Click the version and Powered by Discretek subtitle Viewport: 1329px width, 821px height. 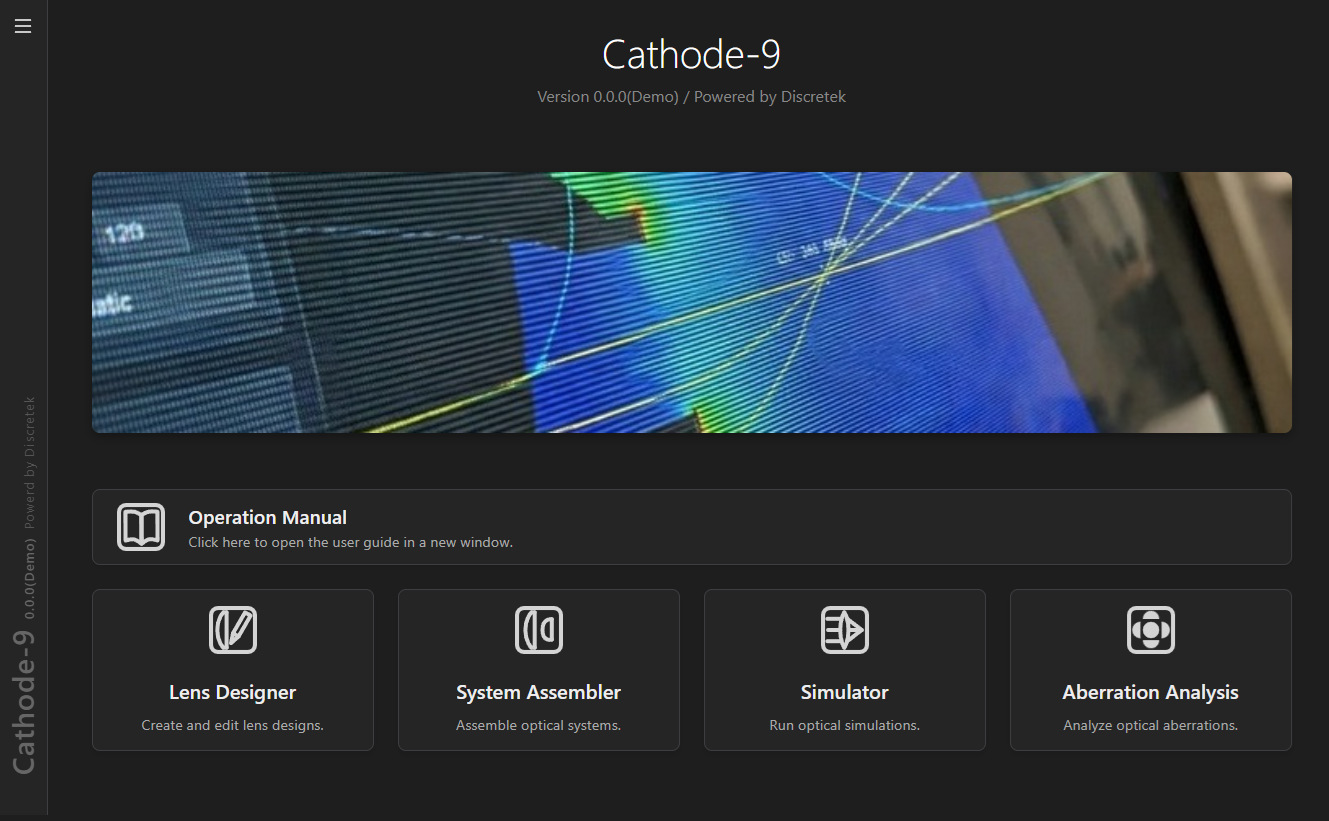(x=691, y=97)
